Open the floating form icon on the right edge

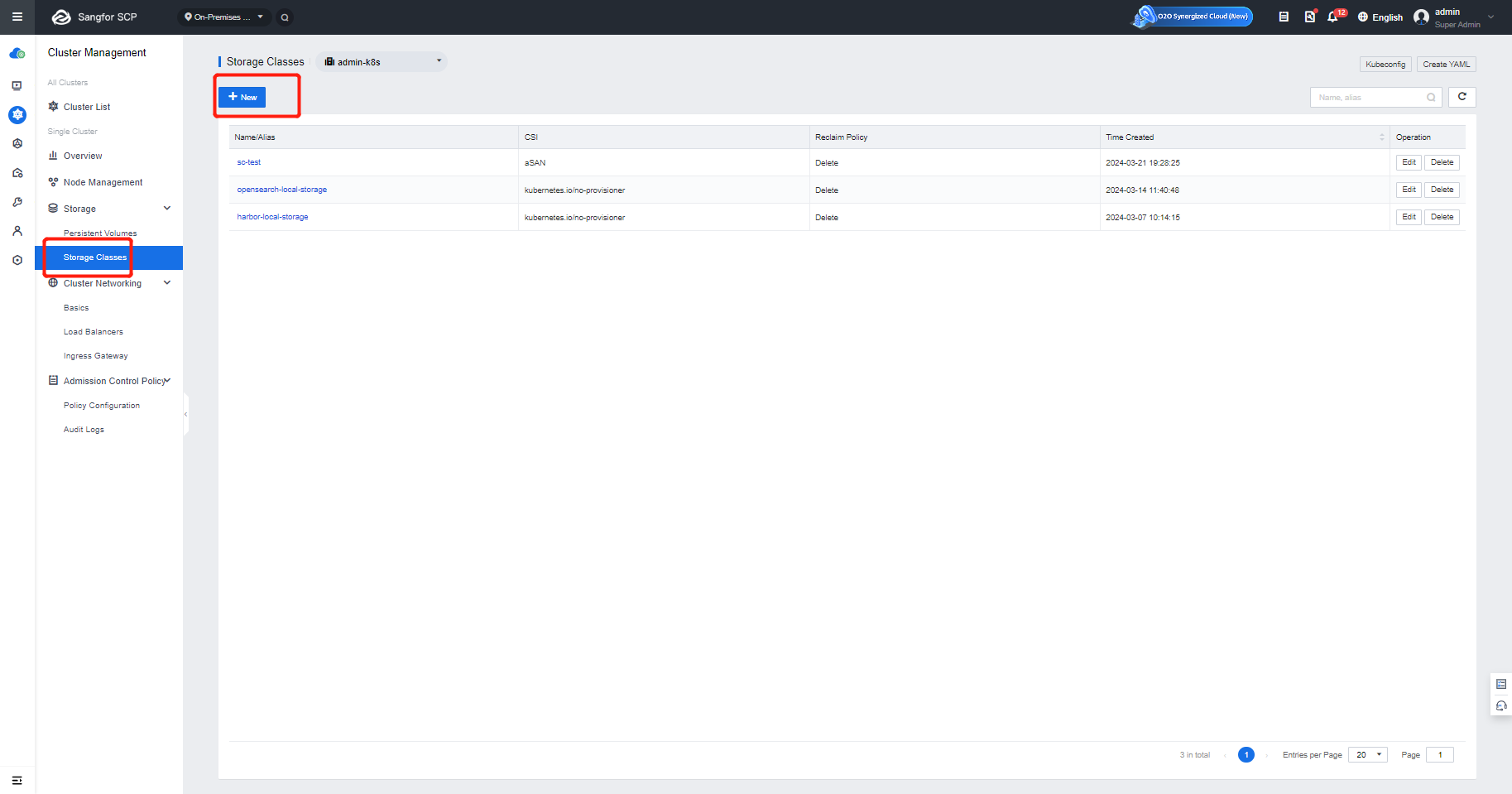[x=1501, y=684]
